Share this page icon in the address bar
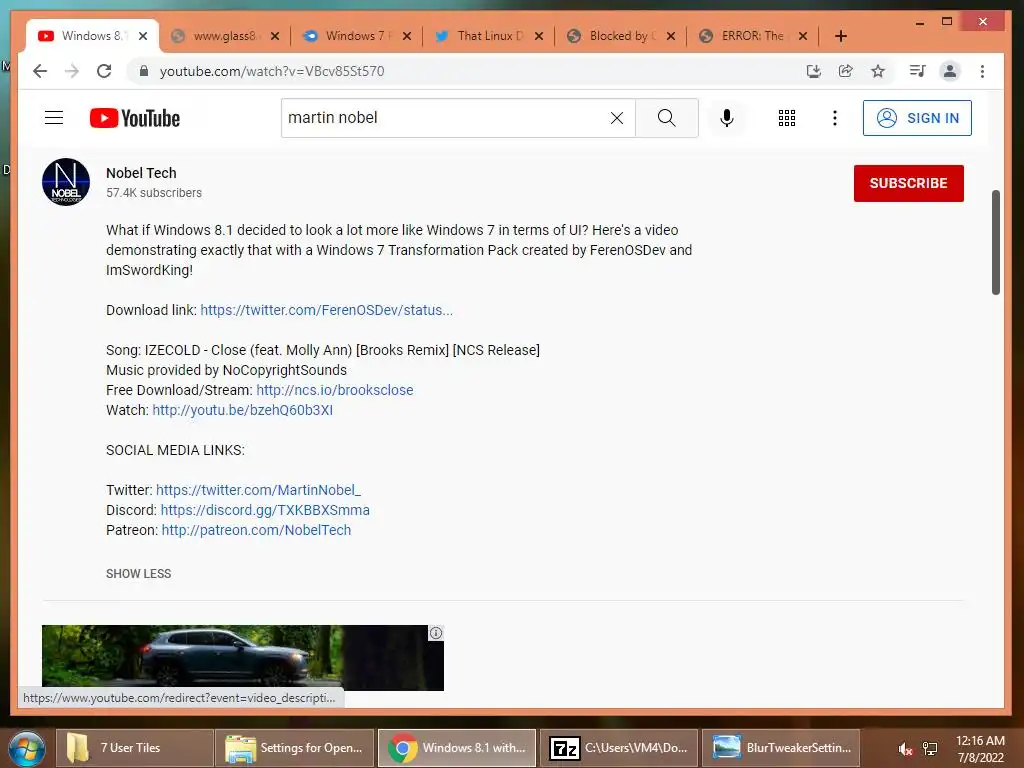The image size is (1024, 768). [x=846, y=71]
